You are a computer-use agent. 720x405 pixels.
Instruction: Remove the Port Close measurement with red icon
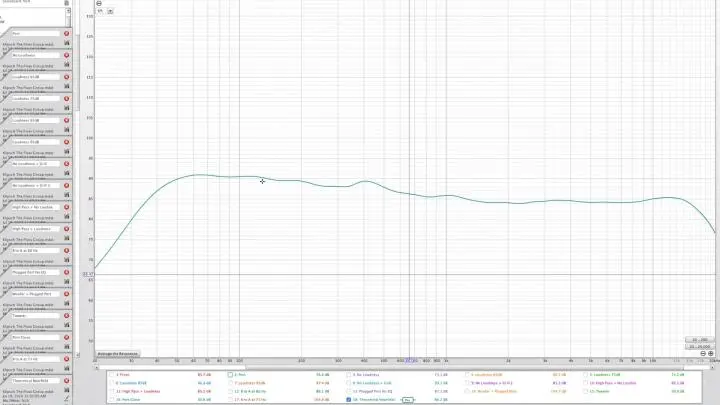click(x=67, y=338)
